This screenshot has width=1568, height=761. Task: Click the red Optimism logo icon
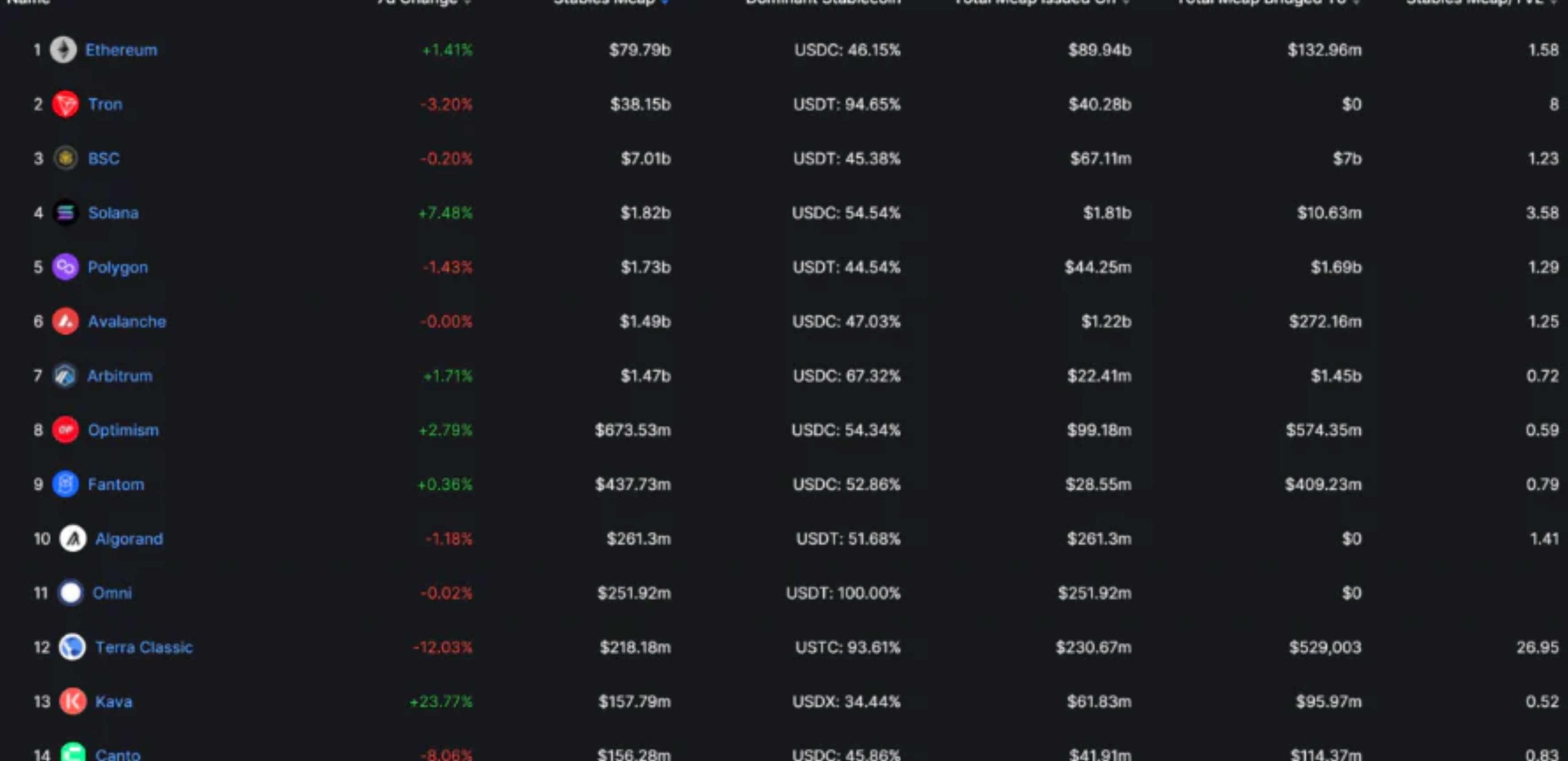[x=65, y=430]
